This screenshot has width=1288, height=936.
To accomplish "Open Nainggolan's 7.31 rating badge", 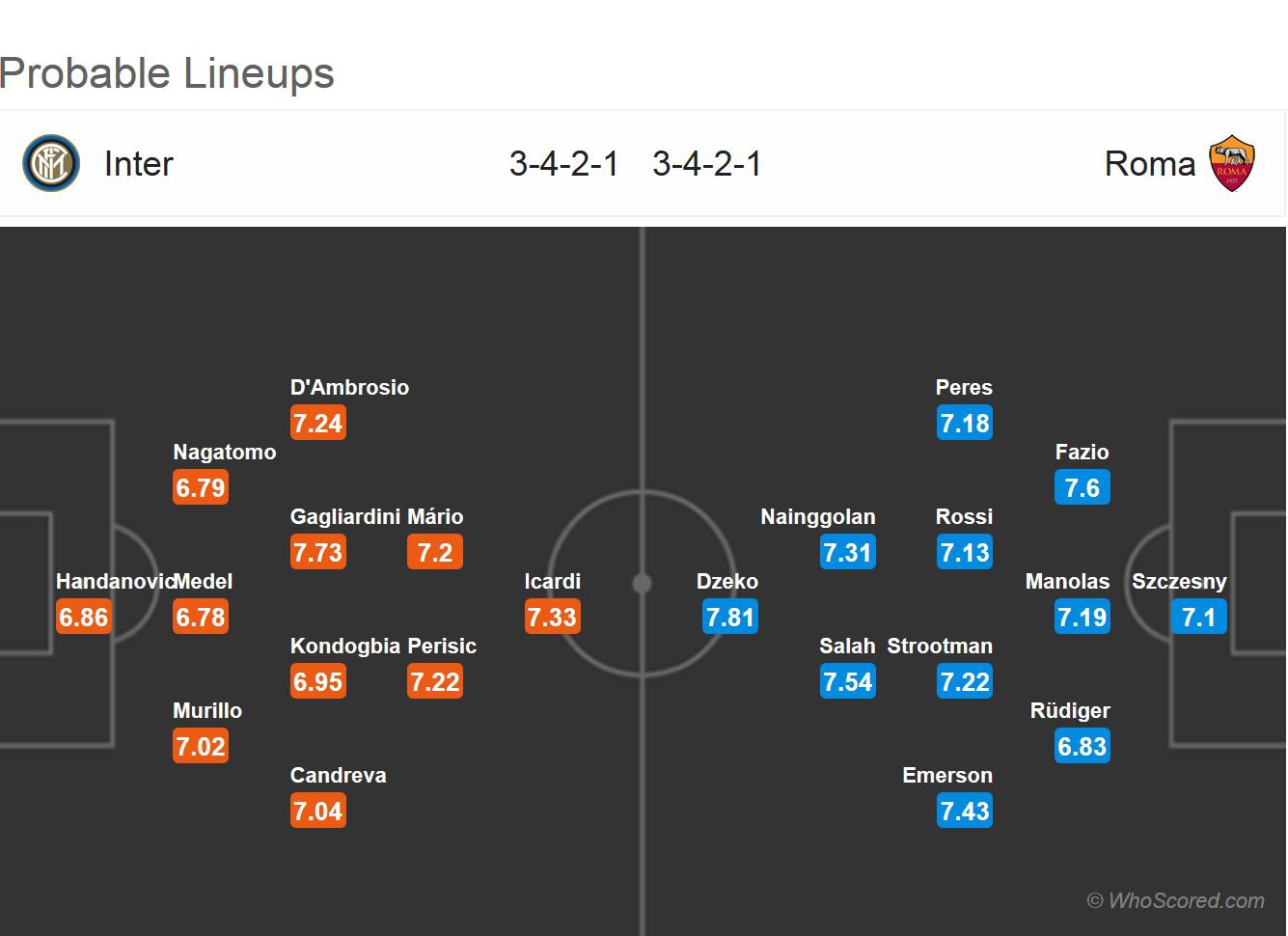I will (847, 552).
